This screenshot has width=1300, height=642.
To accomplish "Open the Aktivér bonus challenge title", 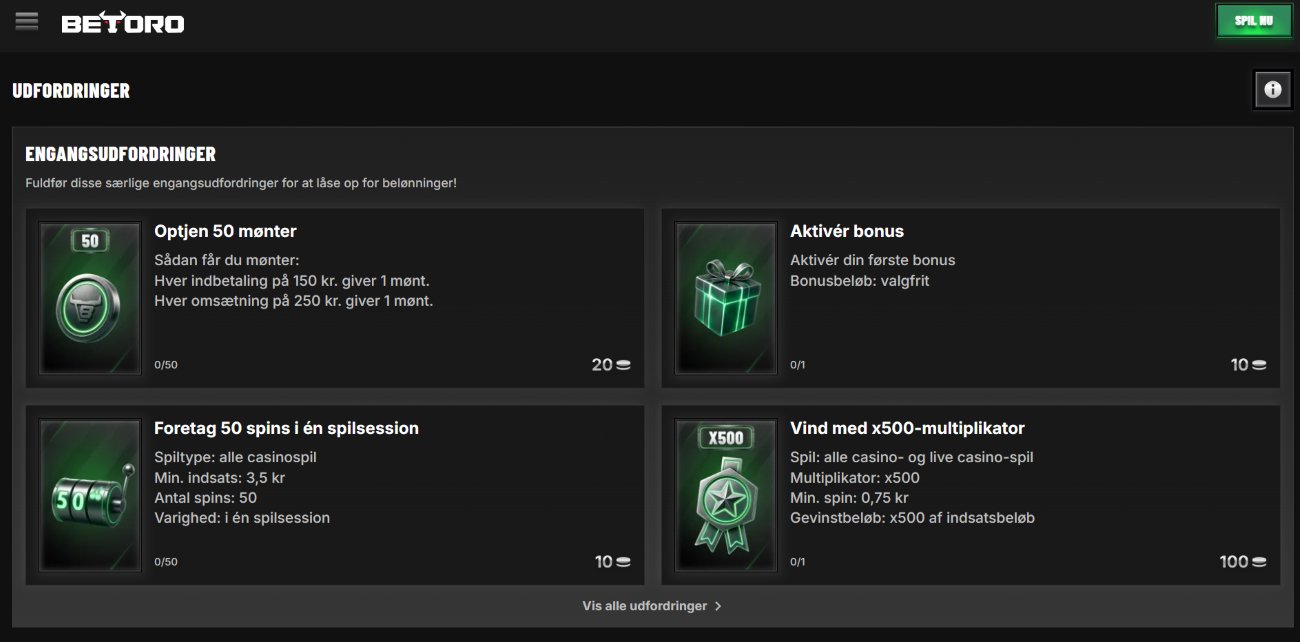I will (x=846, y=231).
